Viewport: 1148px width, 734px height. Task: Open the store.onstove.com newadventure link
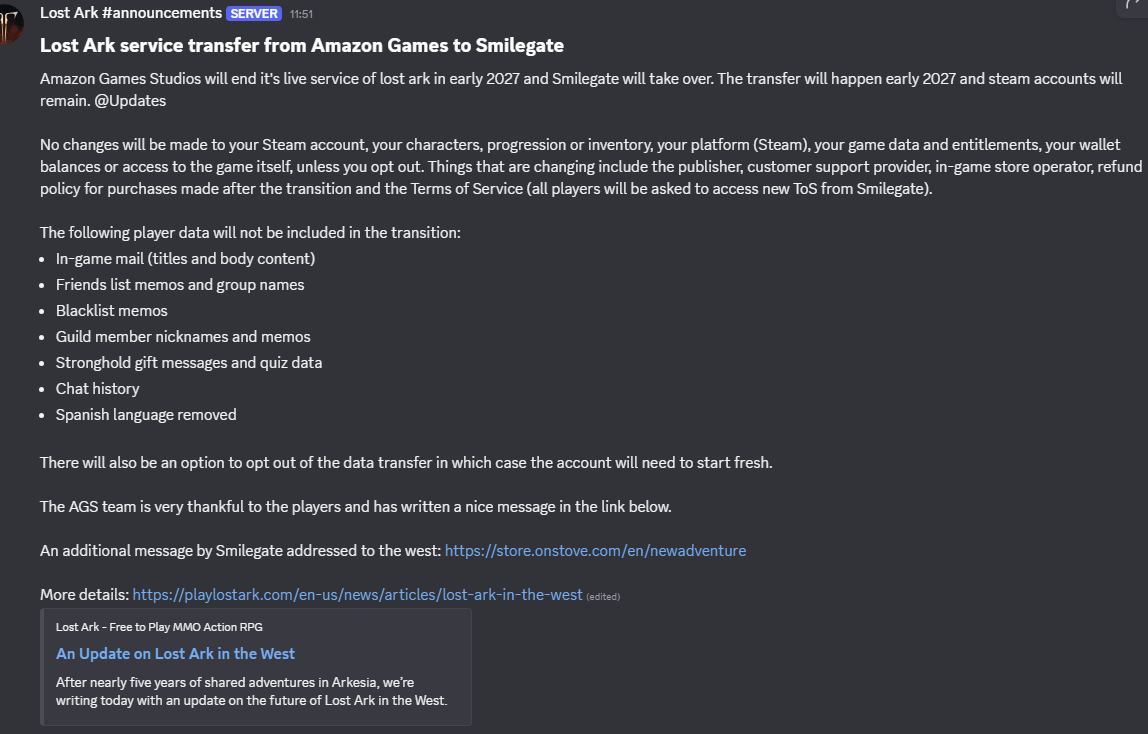[595, 550]
